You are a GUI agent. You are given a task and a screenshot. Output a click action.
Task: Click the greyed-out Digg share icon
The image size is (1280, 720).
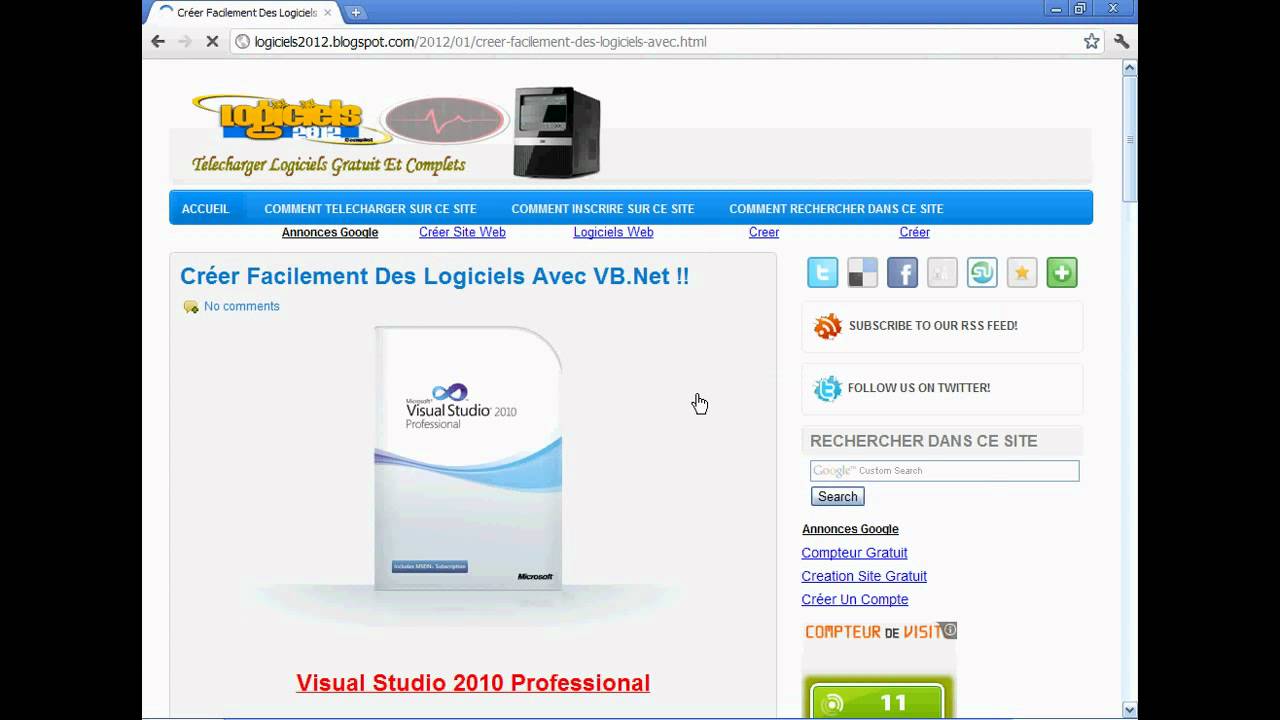pos(942,272)
